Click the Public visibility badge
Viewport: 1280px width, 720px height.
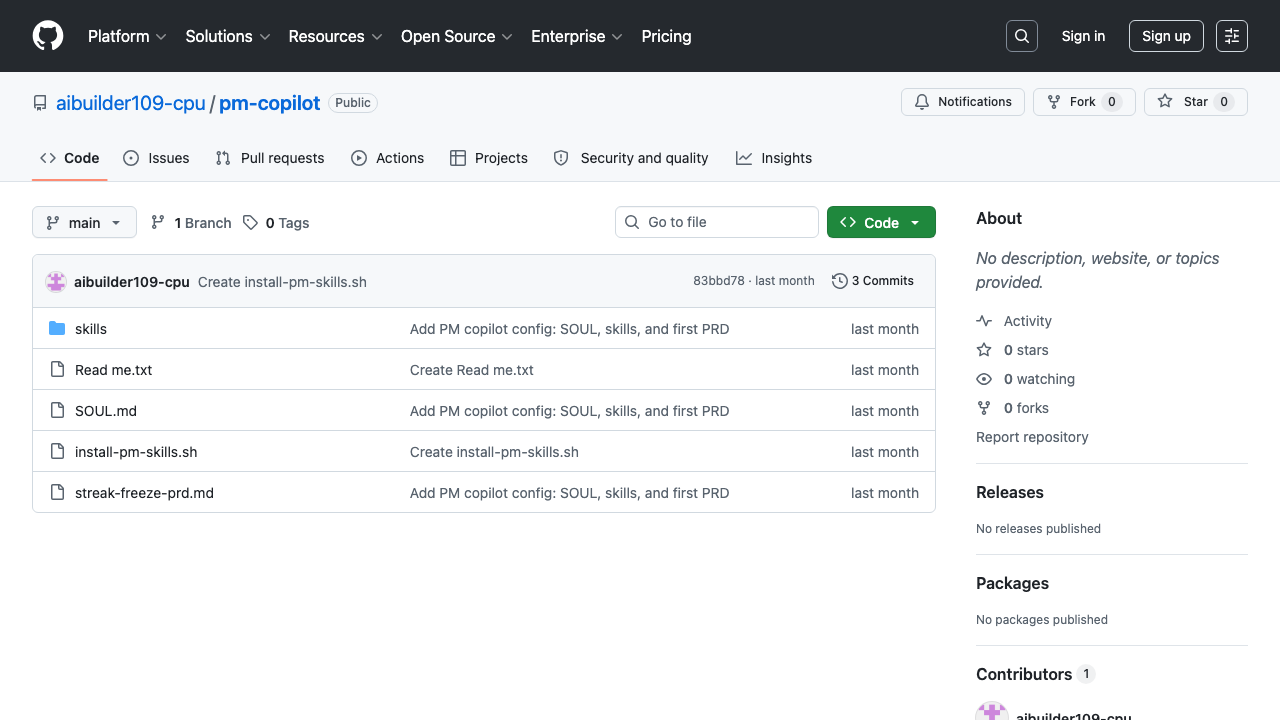click(353, 103)
